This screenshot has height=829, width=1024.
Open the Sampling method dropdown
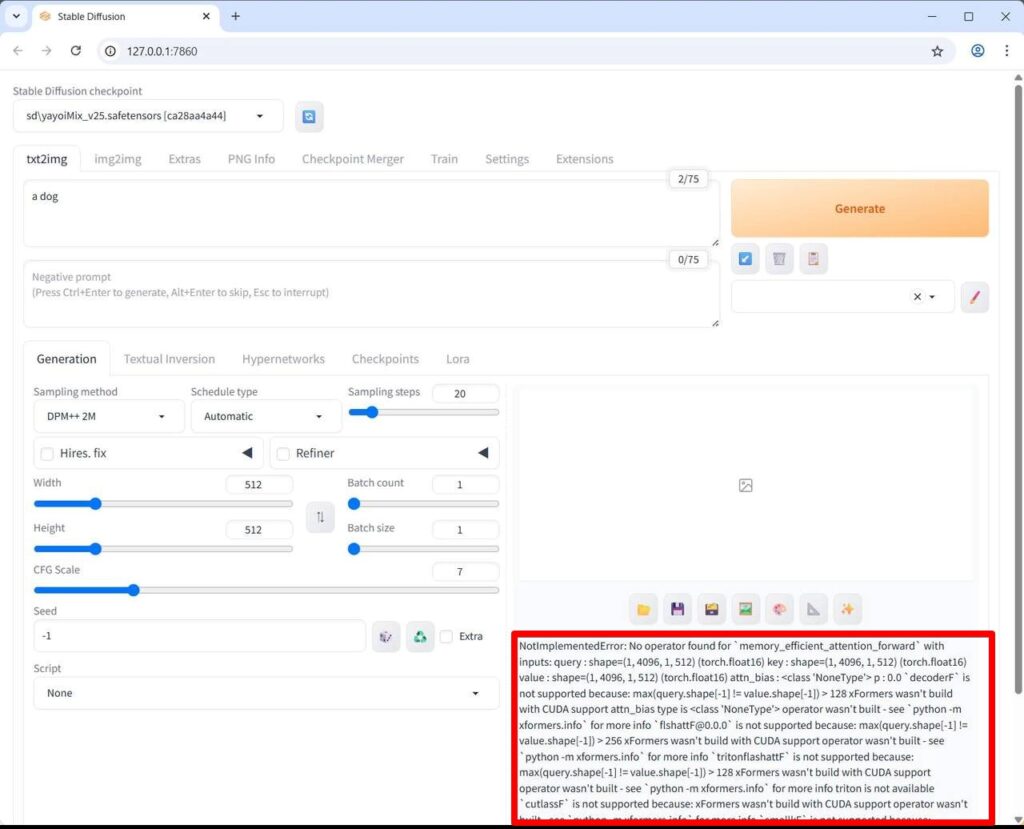[x=108, y=416]
